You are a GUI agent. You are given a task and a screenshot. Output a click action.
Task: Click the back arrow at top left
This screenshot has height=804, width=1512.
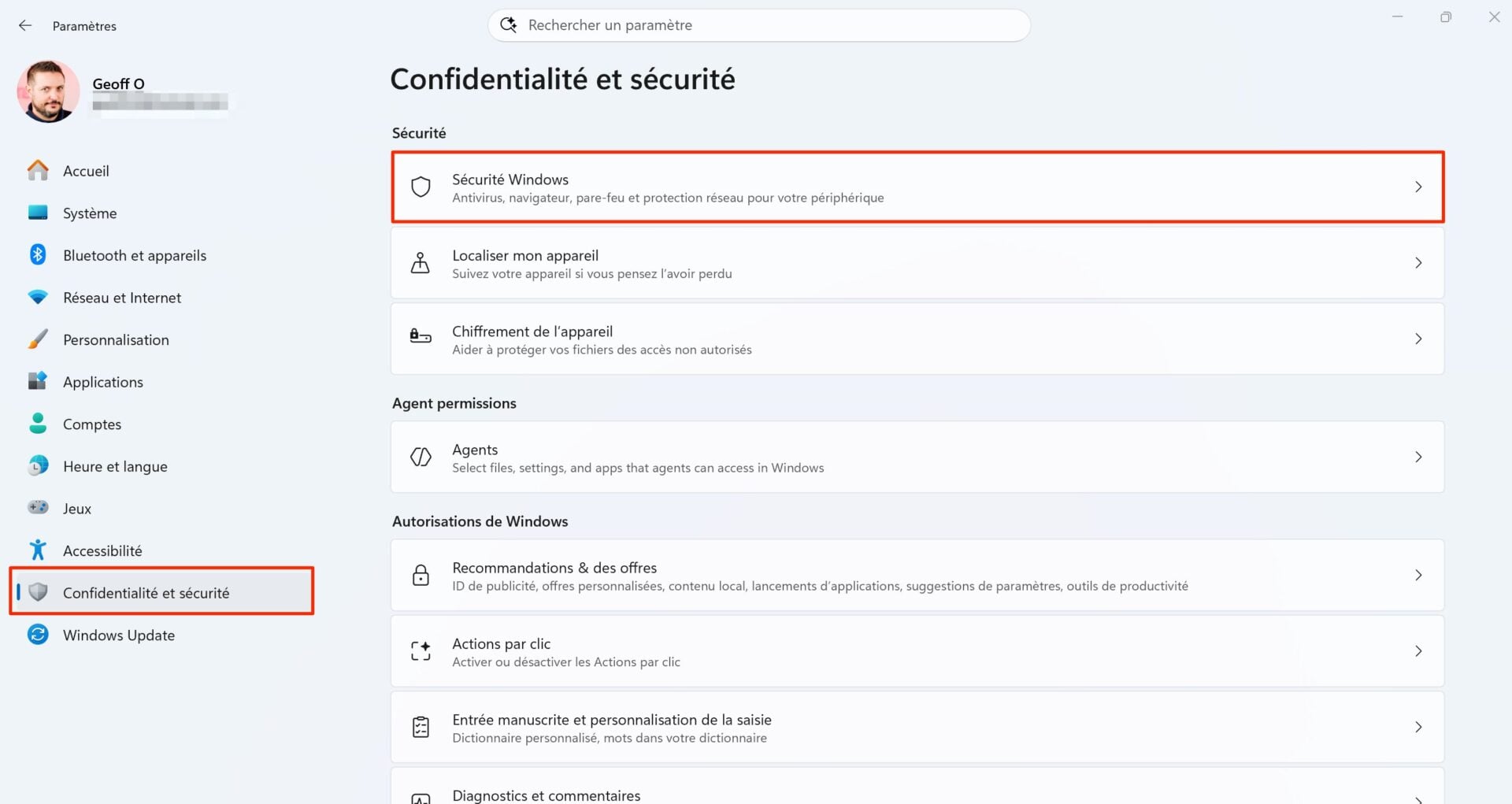click(x=25, y=25)
